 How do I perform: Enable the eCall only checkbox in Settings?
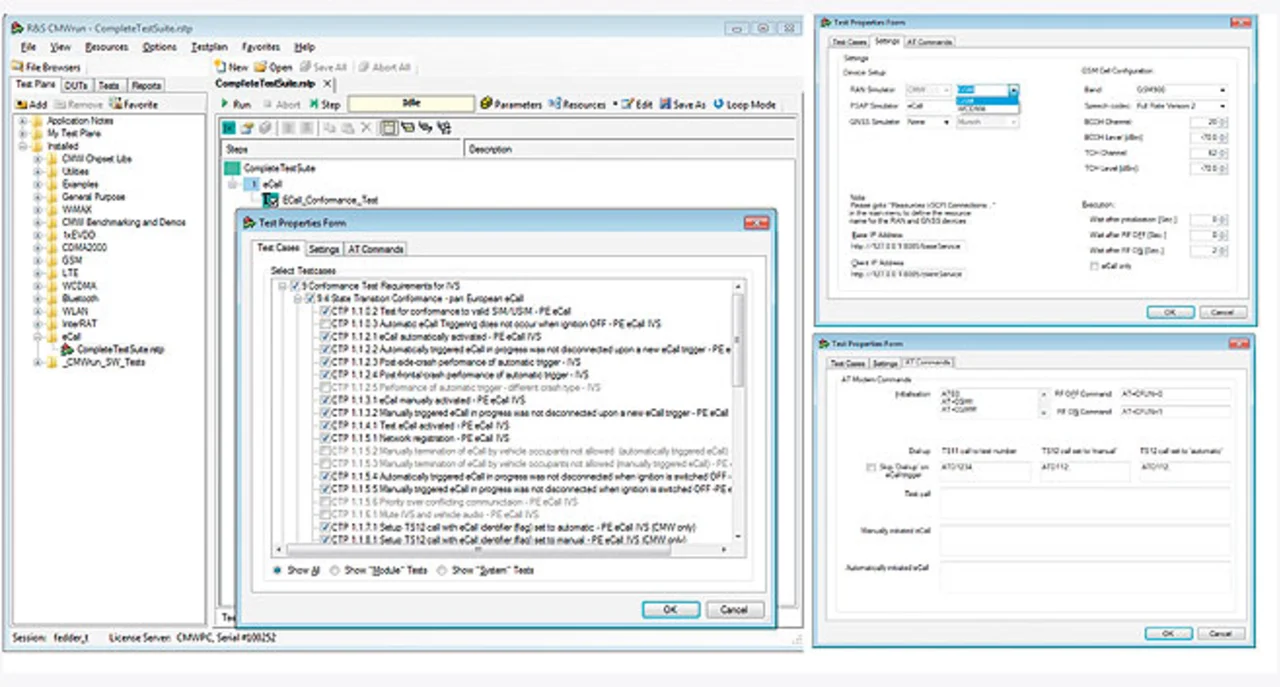pyautogui.click(x=1093, y=265)
